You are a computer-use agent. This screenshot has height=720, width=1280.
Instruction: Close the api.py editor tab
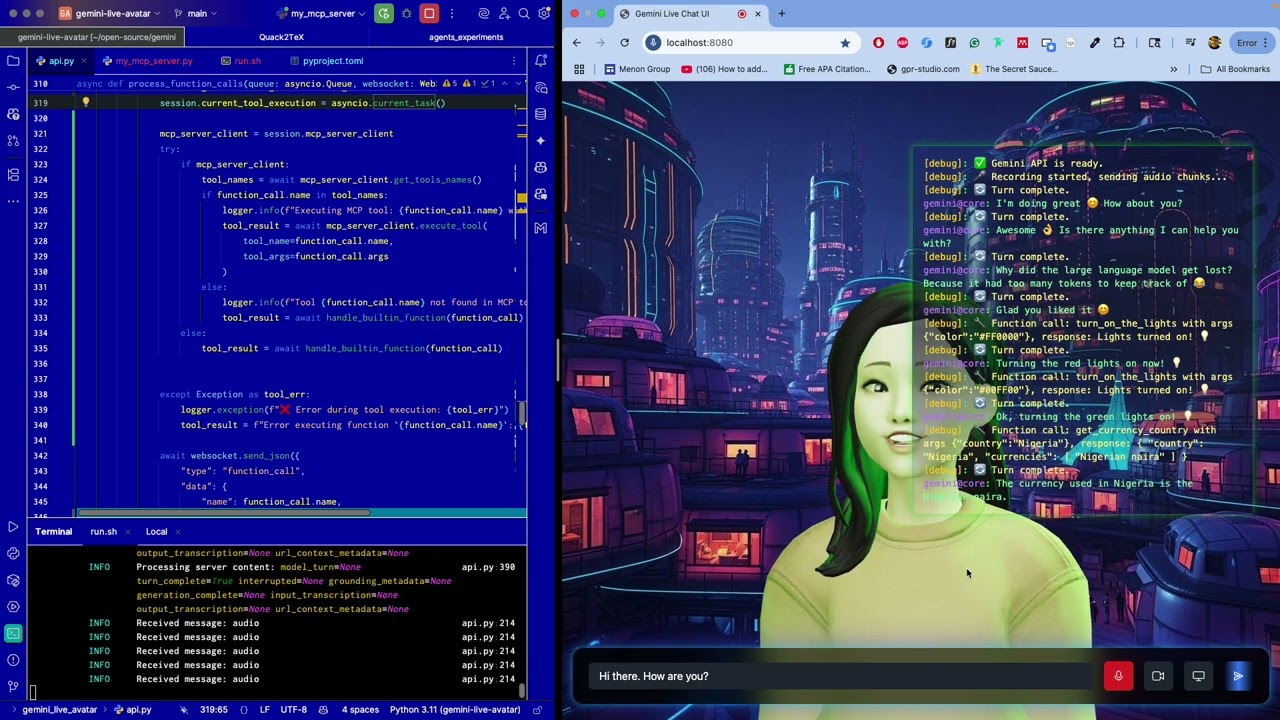[86, 61]
